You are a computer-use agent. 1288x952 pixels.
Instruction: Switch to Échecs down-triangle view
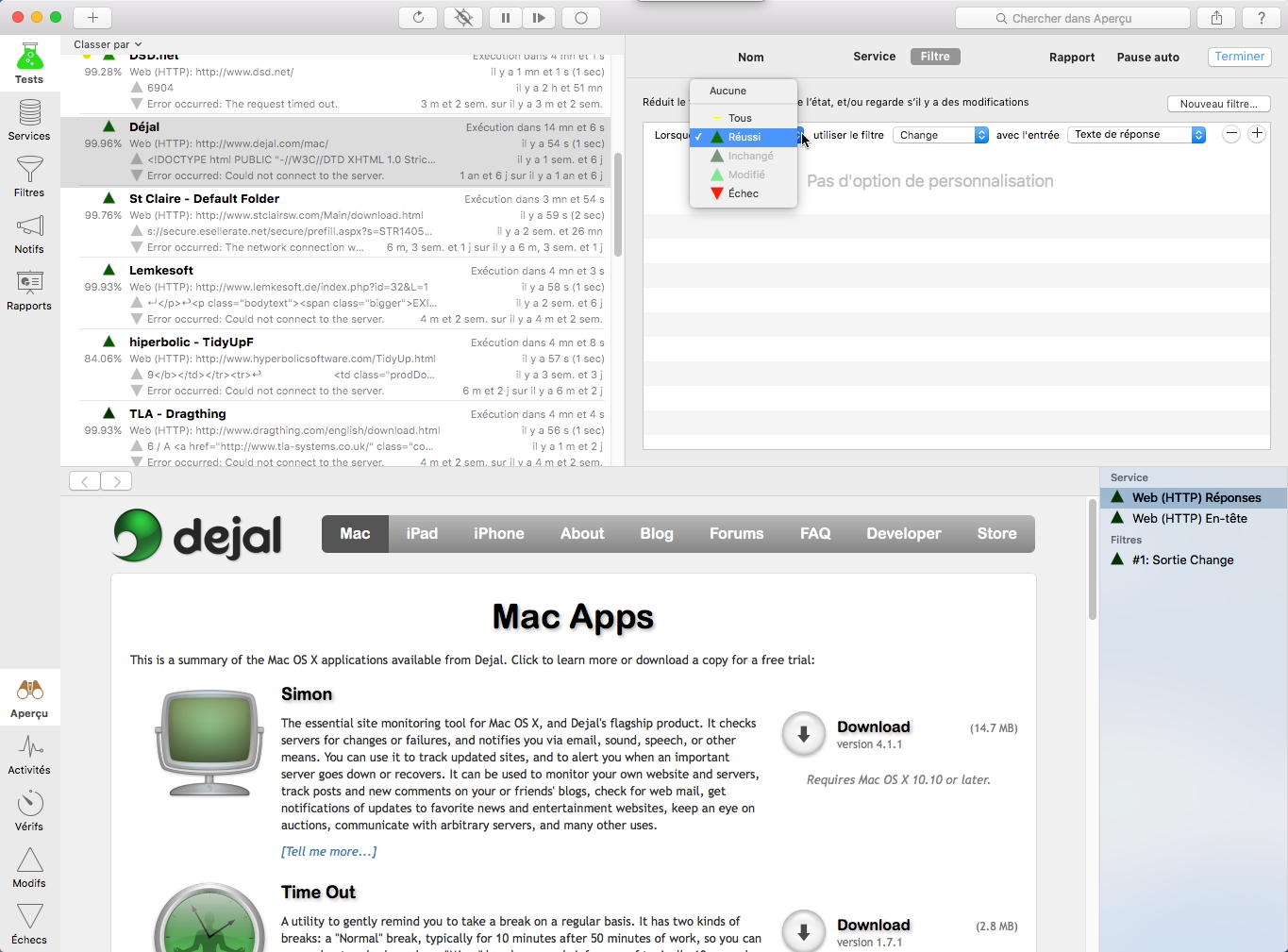tap(29, 924)
